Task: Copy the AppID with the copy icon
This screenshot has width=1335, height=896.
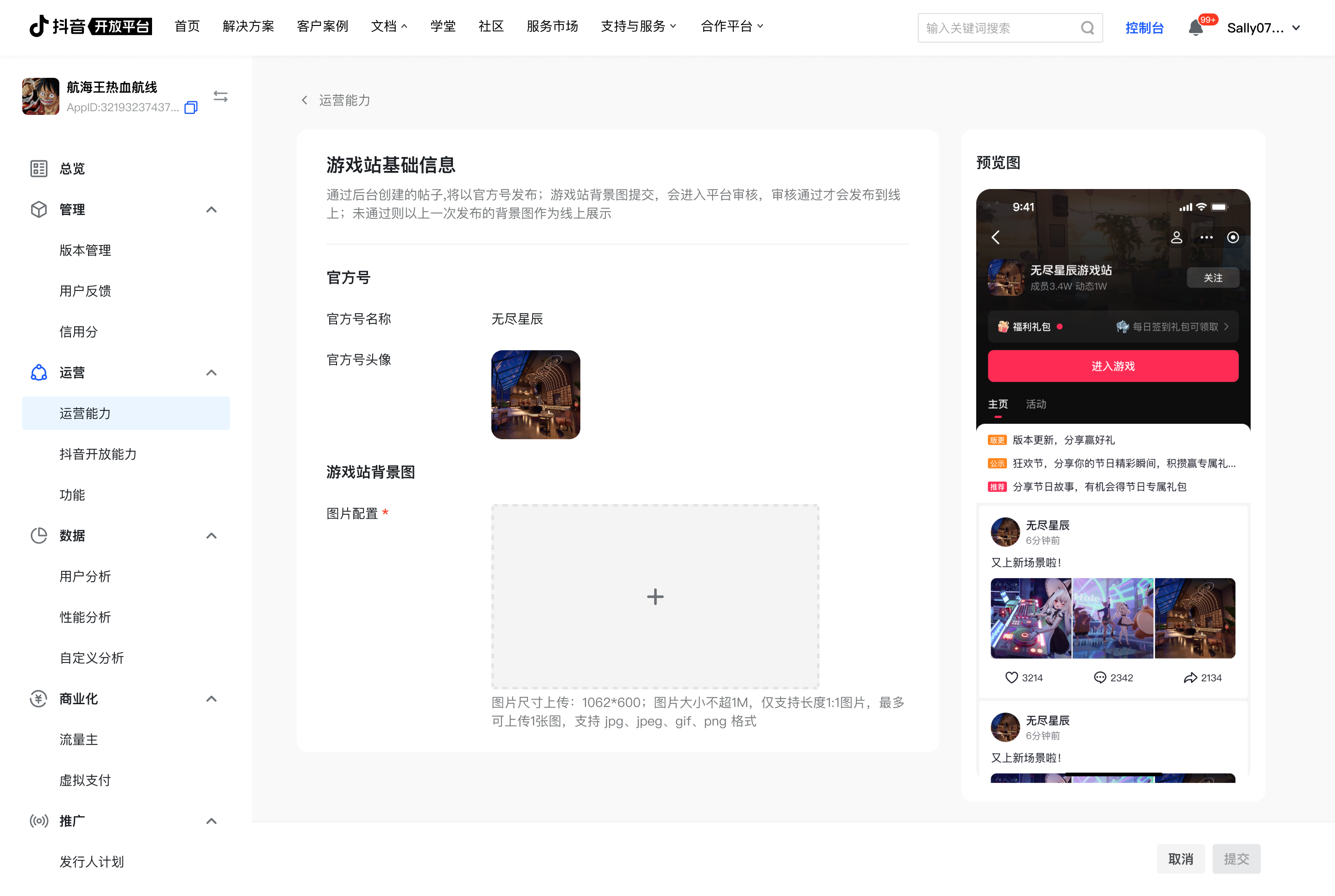Action: point(191,107)
